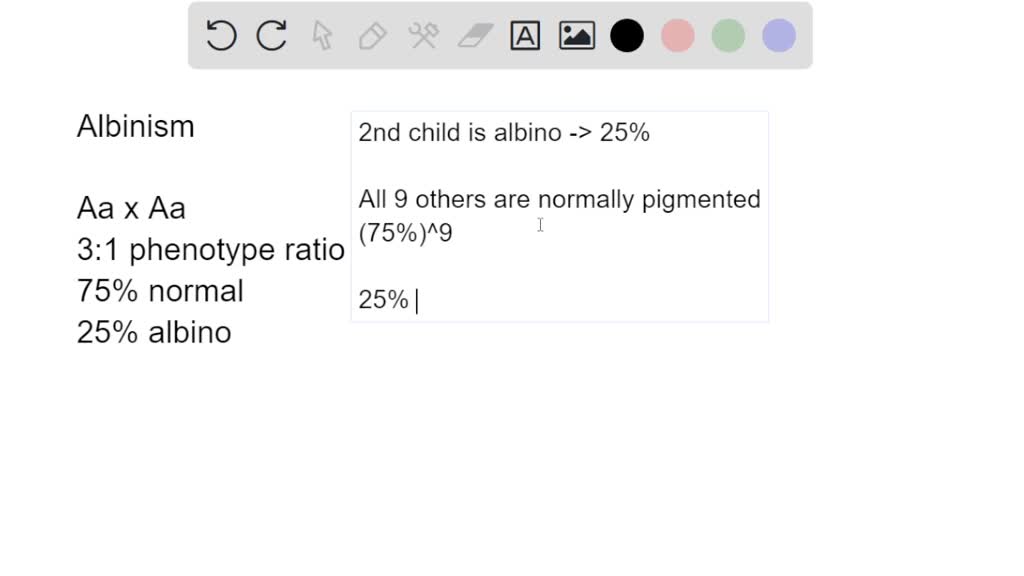Click the 'Aa x Aa' text area

[130, 208]
